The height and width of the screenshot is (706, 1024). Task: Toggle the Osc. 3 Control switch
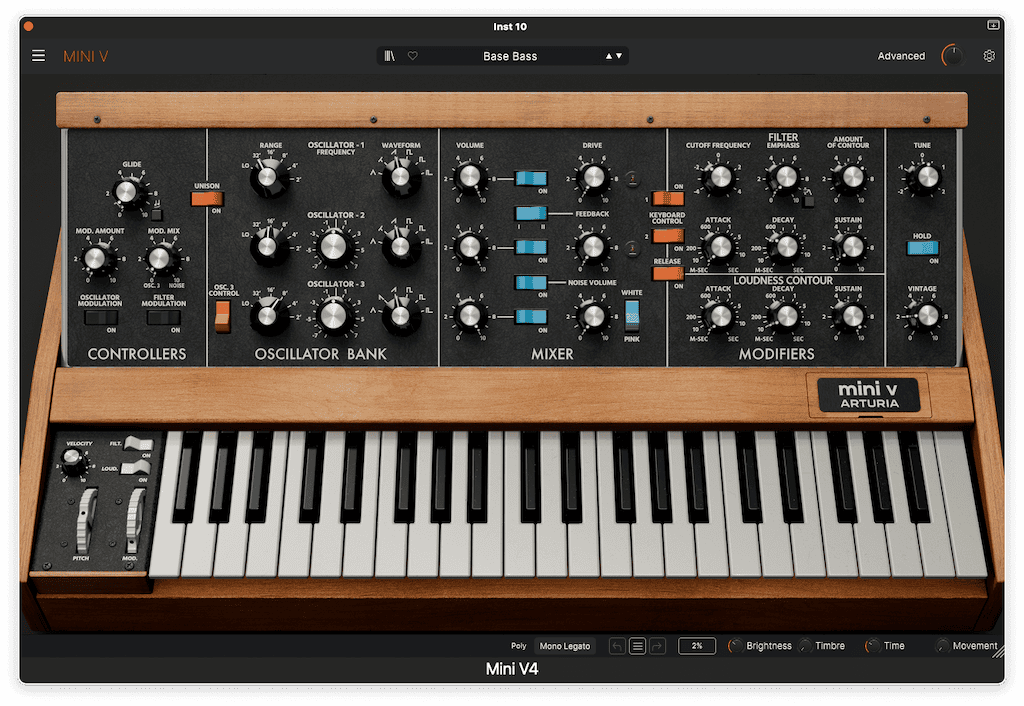click(223, 316)
